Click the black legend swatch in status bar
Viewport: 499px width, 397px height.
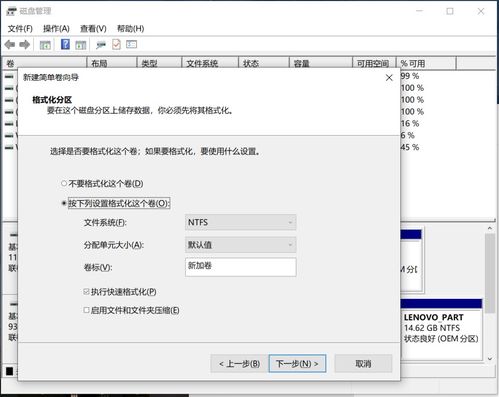tap(10, 371)
